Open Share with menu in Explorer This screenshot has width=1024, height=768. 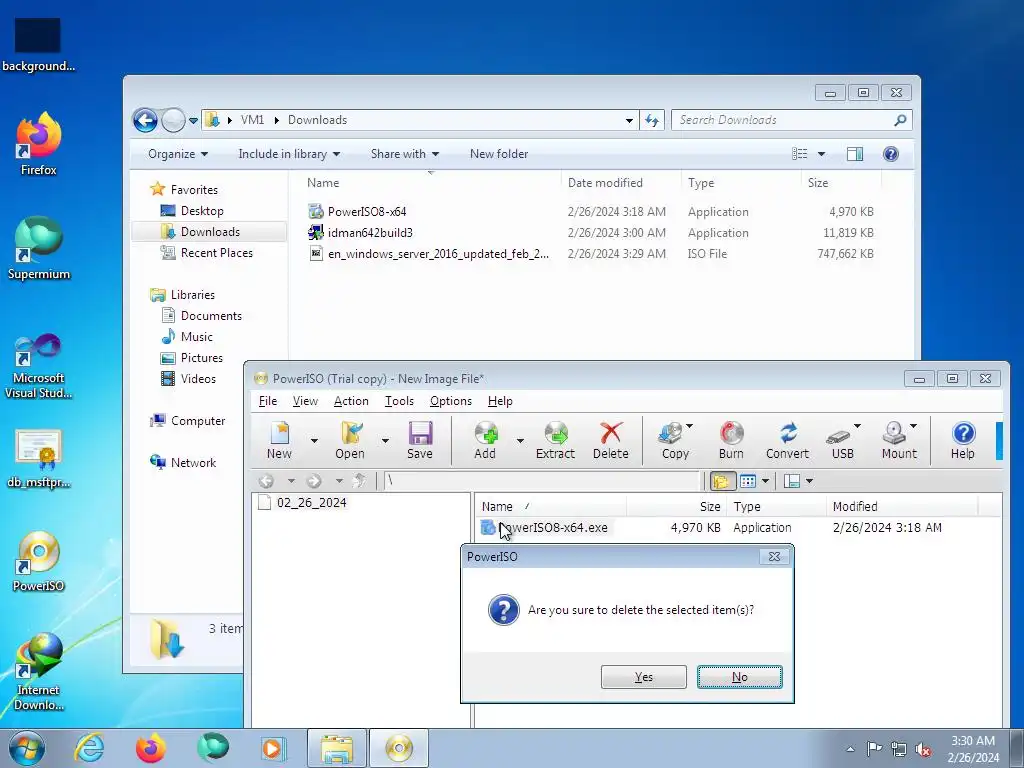(405, 154)
